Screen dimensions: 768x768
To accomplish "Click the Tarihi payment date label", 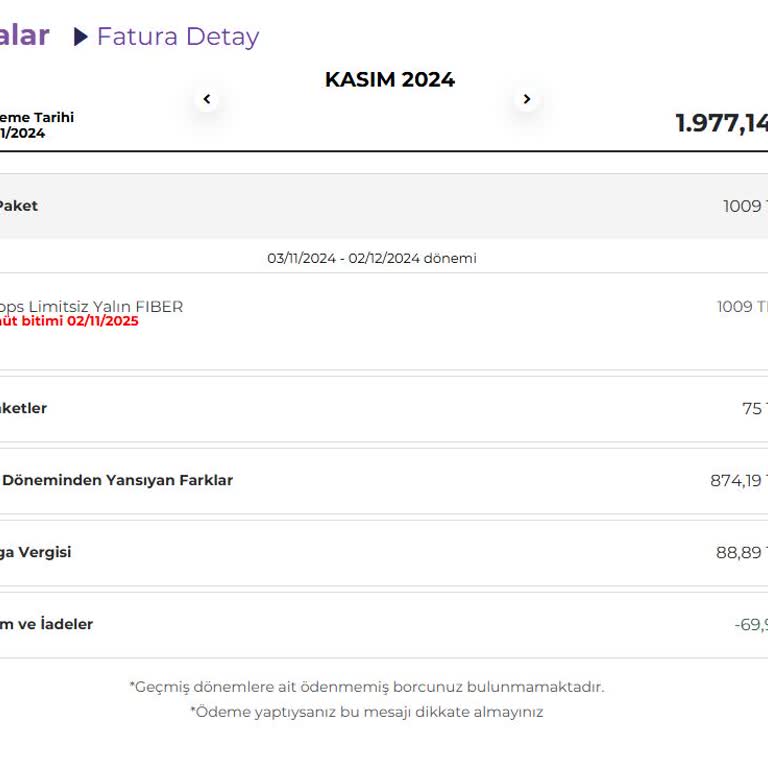I will click(x=38, y=117).
